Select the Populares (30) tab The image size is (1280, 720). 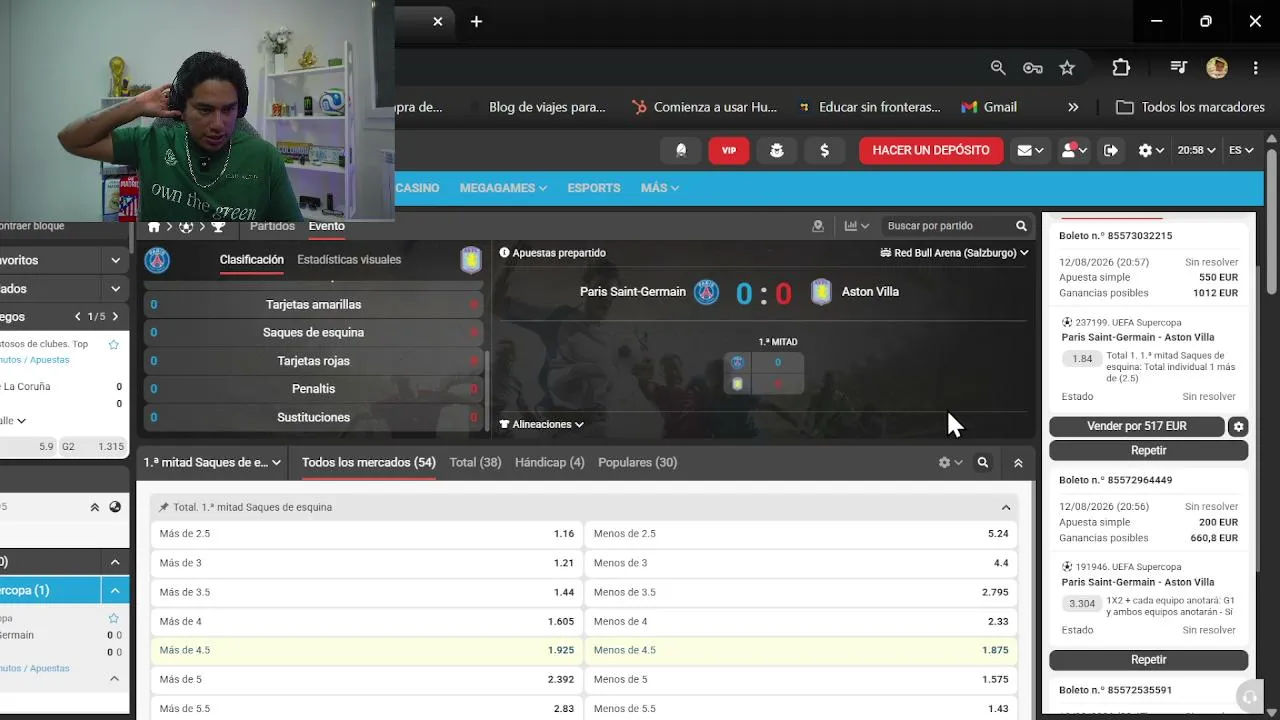point(638,463)
